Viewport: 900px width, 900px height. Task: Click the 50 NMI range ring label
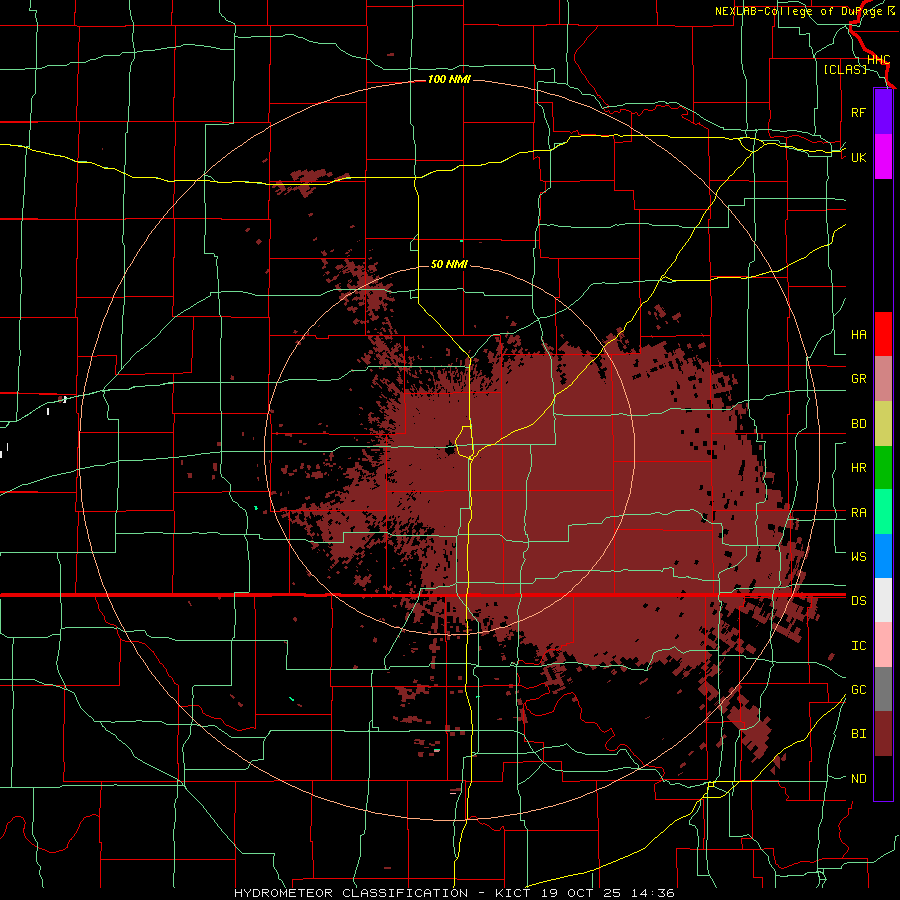pos(449,264)
